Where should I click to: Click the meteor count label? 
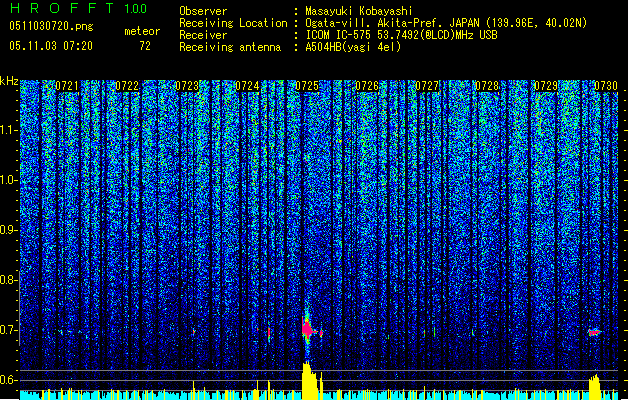[x=142, y=31]
